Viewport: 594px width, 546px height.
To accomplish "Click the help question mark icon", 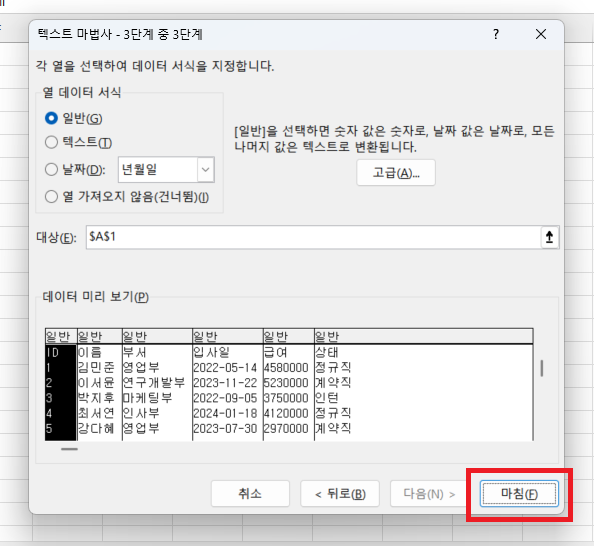I will (496, 34).
